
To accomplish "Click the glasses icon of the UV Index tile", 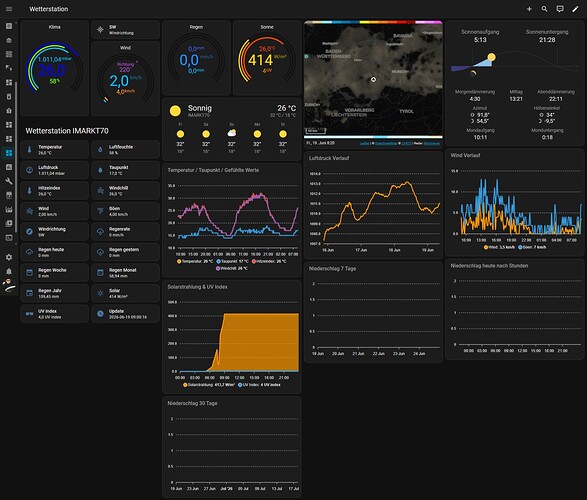I will [x=30, y=314].
